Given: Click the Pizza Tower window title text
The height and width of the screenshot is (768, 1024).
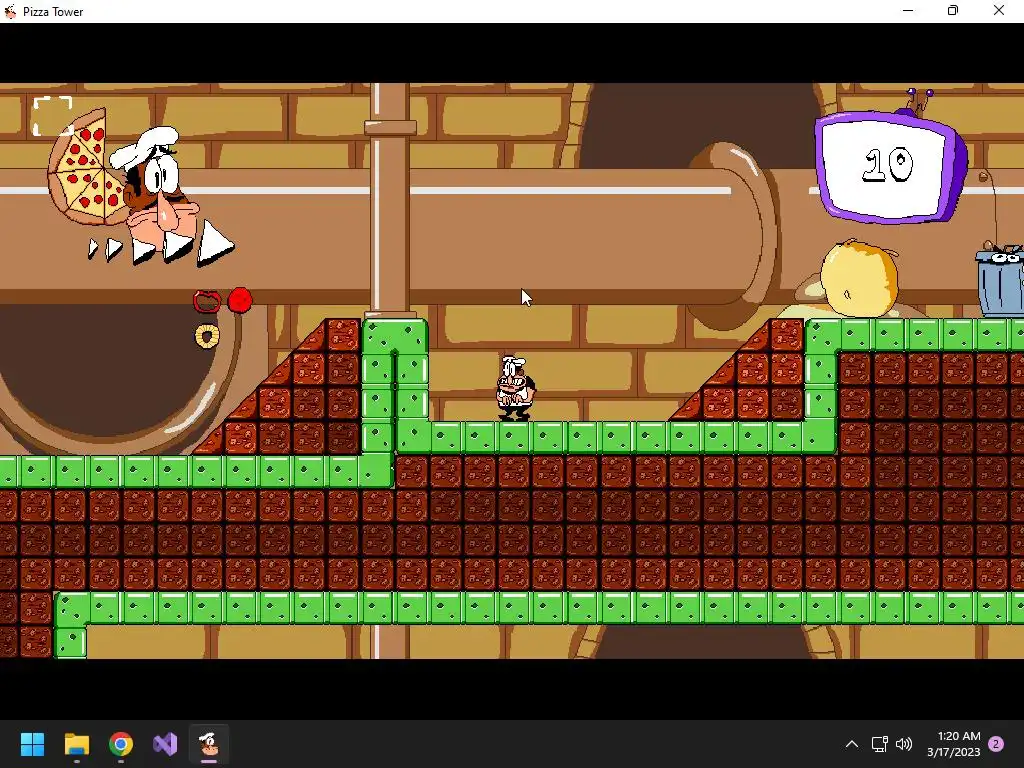Looking at the screenshot, I should [x=53, y=12].
